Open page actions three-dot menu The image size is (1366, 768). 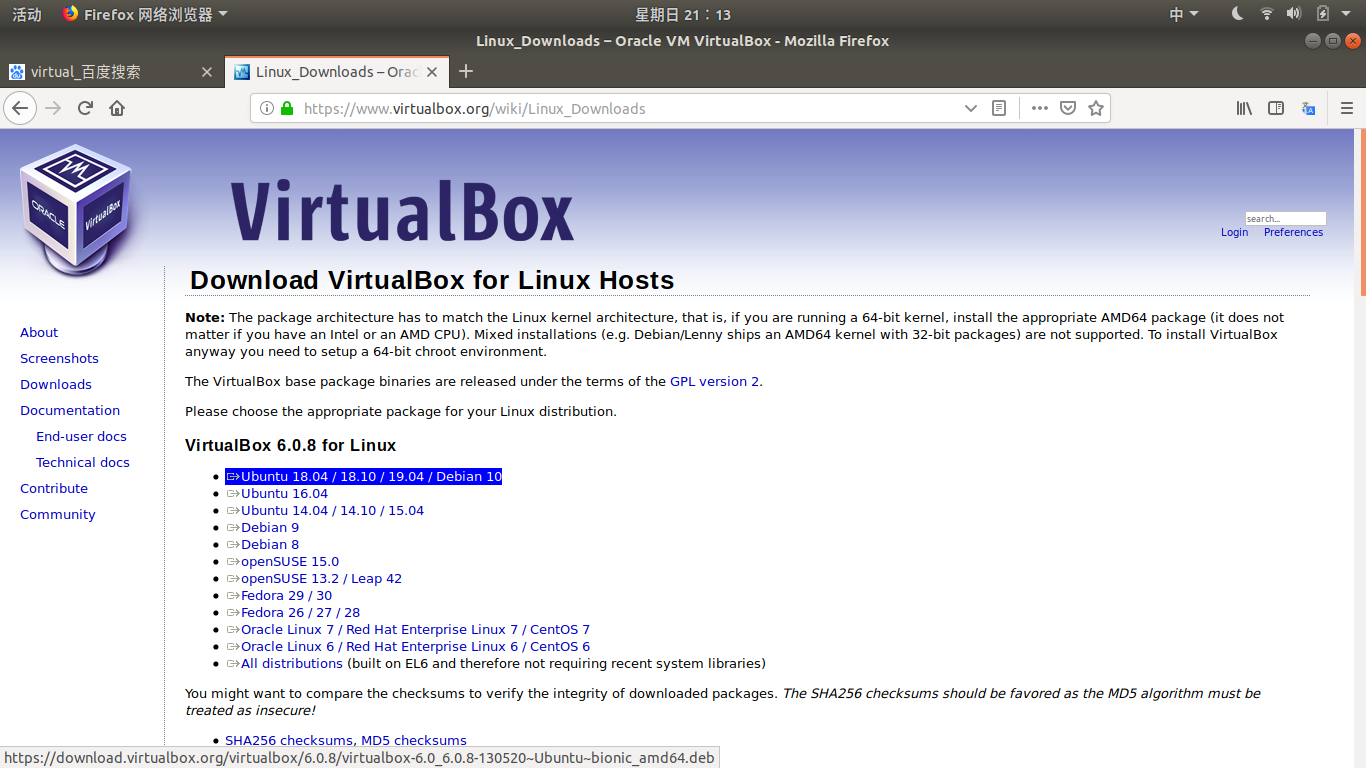[1040, 108]
